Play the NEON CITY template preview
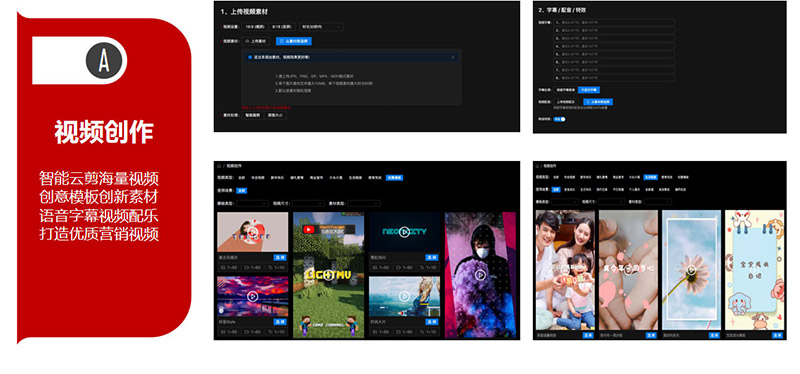 [404, 232]
